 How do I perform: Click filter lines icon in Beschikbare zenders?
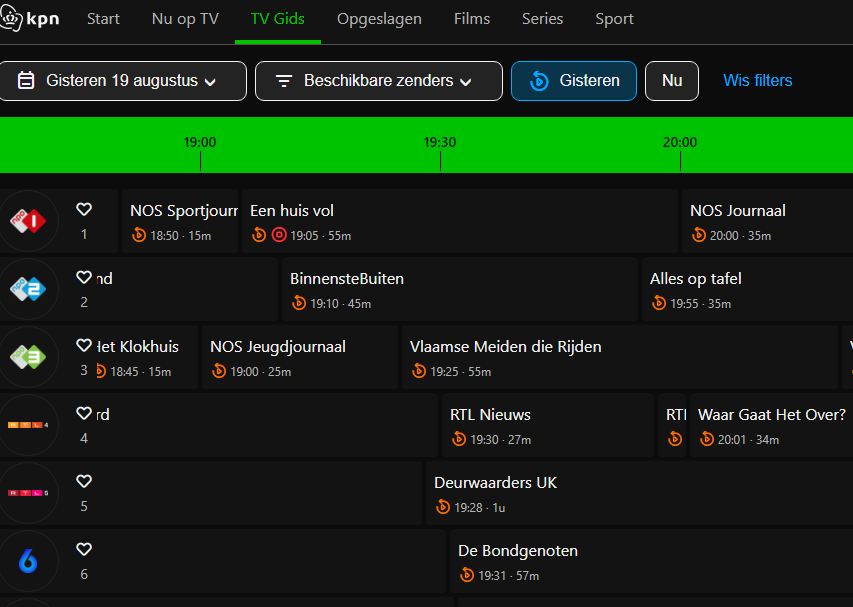(x=284, y=81)
